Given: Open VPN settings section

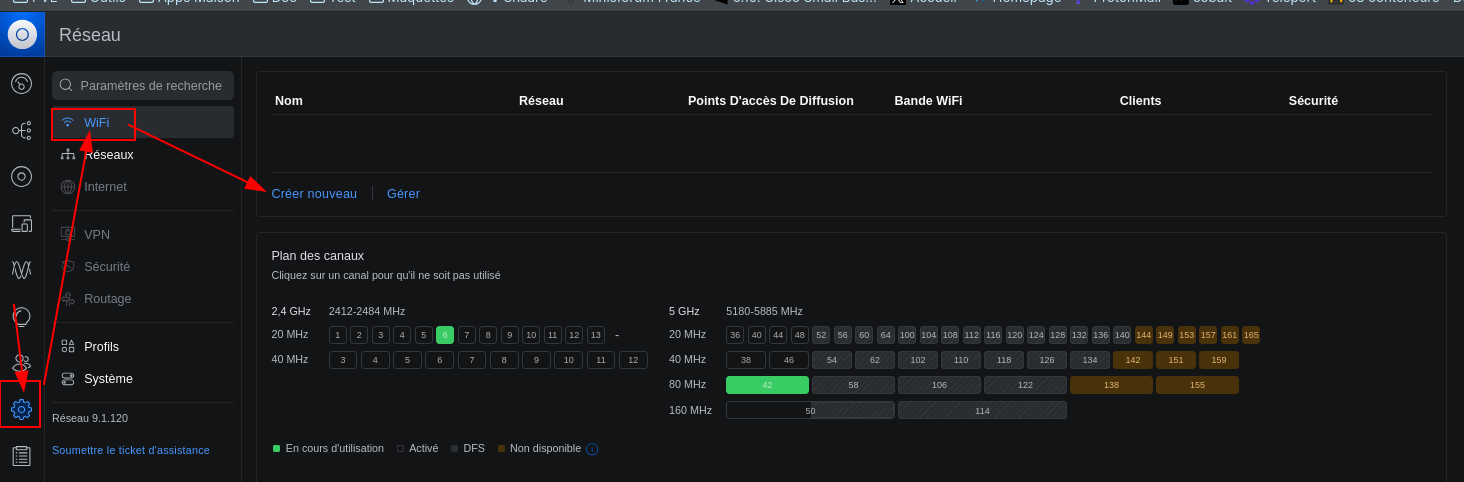Looking at the screenshot, I should [143, 235].
